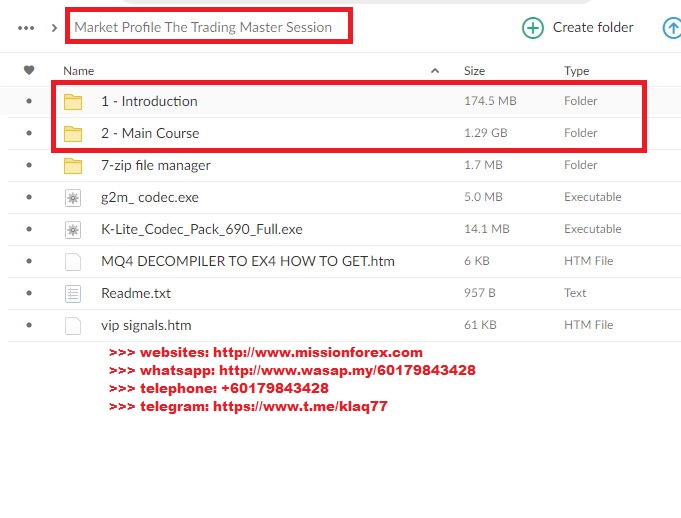681x518 pixels.
Task: Click the 6 KB size value
Action: [476, 261]
